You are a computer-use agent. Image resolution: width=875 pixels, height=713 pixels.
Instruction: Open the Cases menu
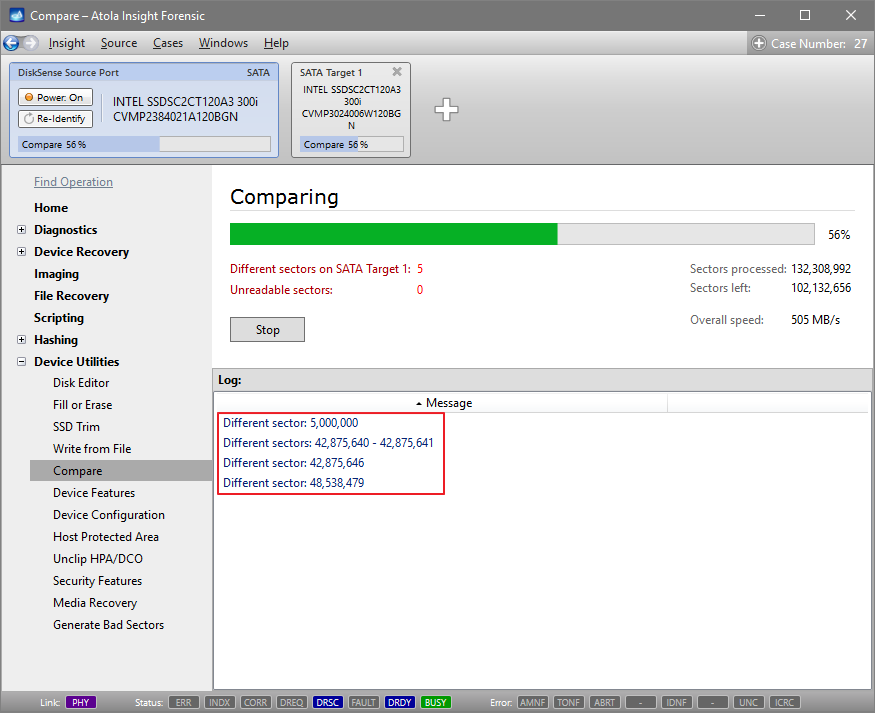tap(168, 43)
